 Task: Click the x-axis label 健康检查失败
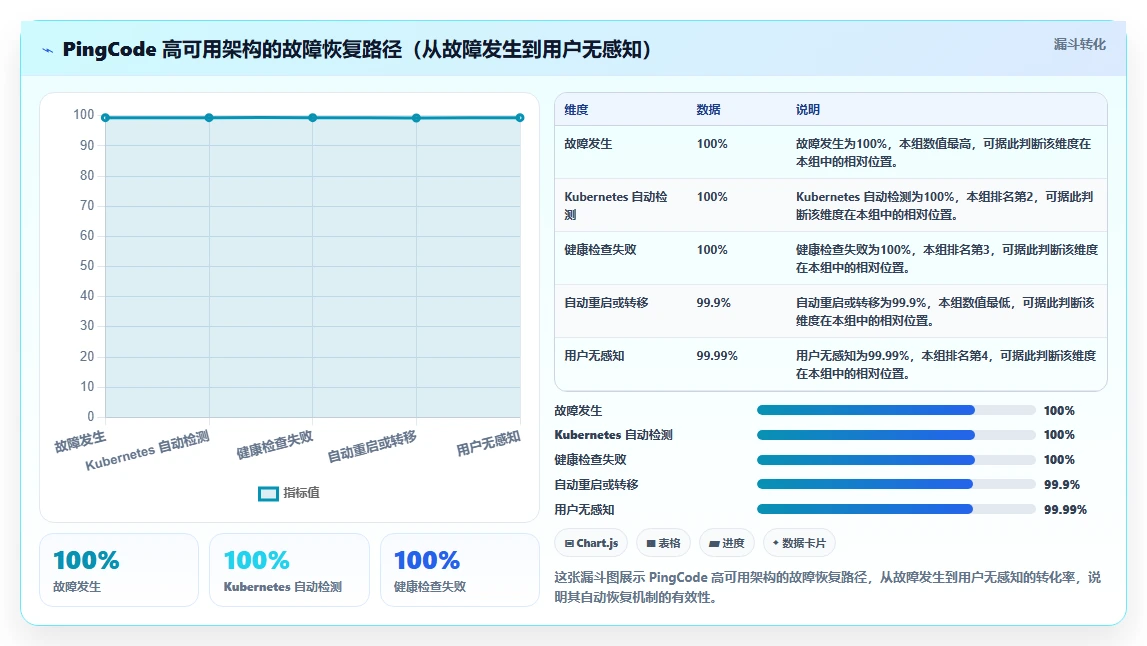[x=274, y=445]
